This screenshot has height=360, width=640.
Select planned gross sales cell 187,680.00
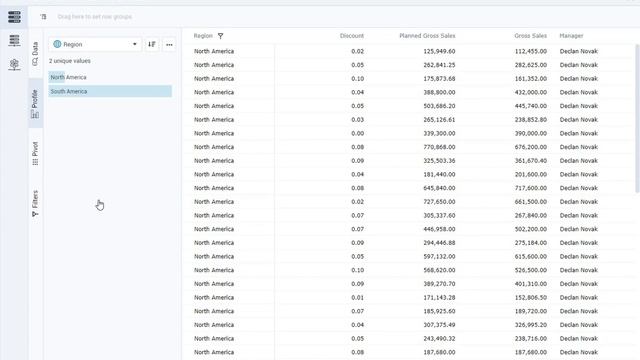coord(439,352)
